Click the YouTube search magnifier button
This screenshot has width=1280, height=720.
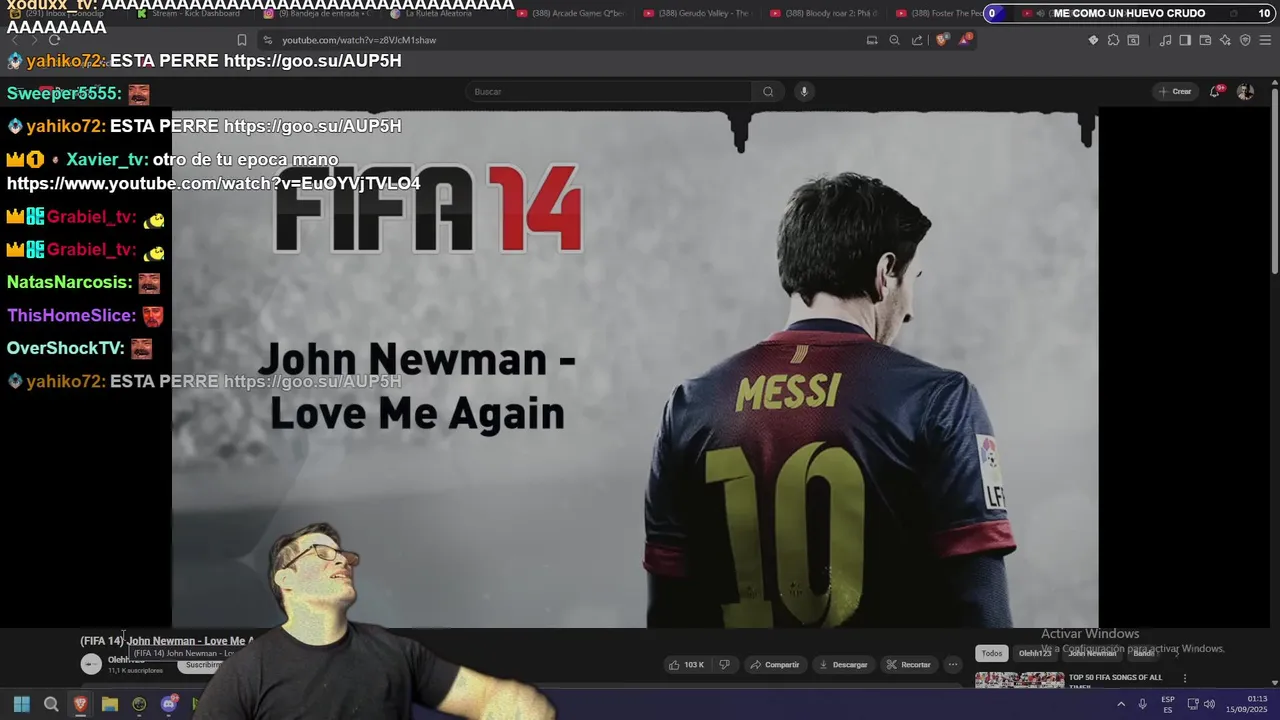point(768,91)
